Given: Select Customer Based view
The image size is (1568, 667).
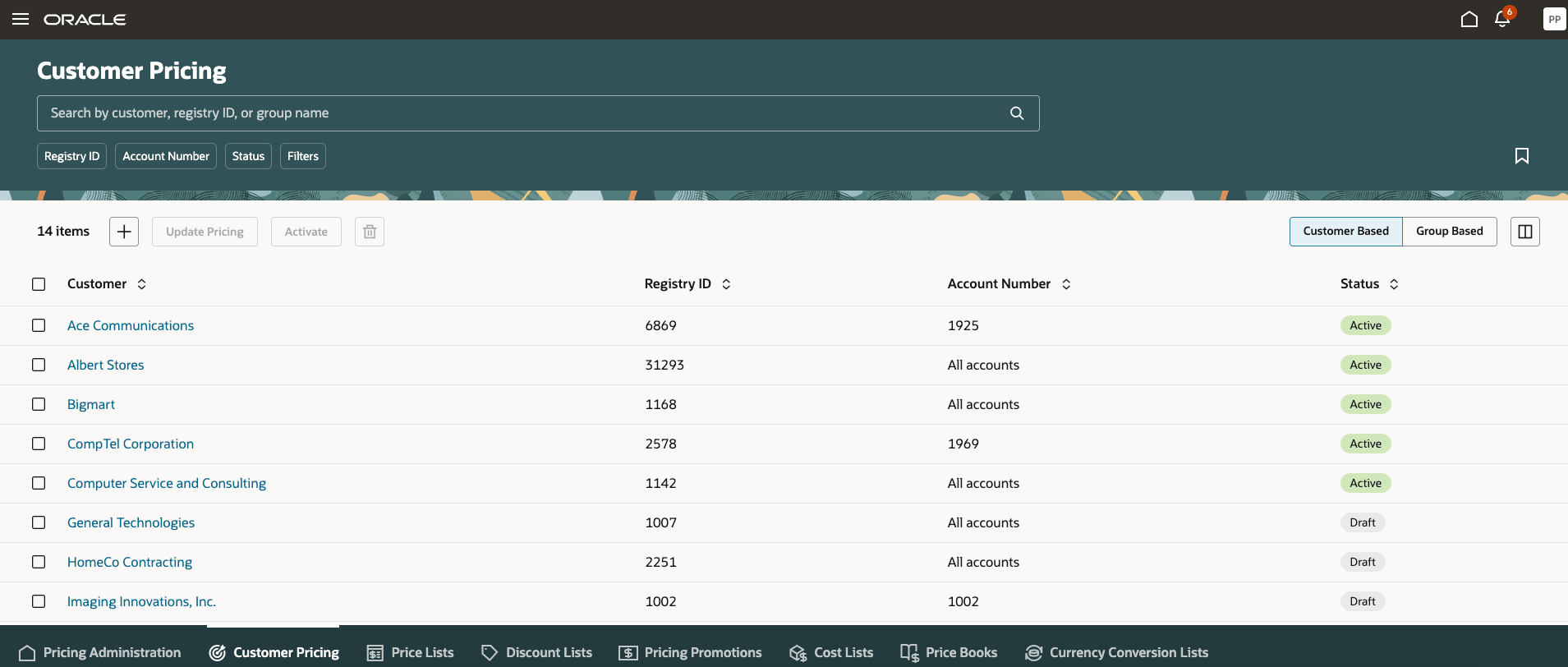Looking at the screenshot, I should [1345, 232].
